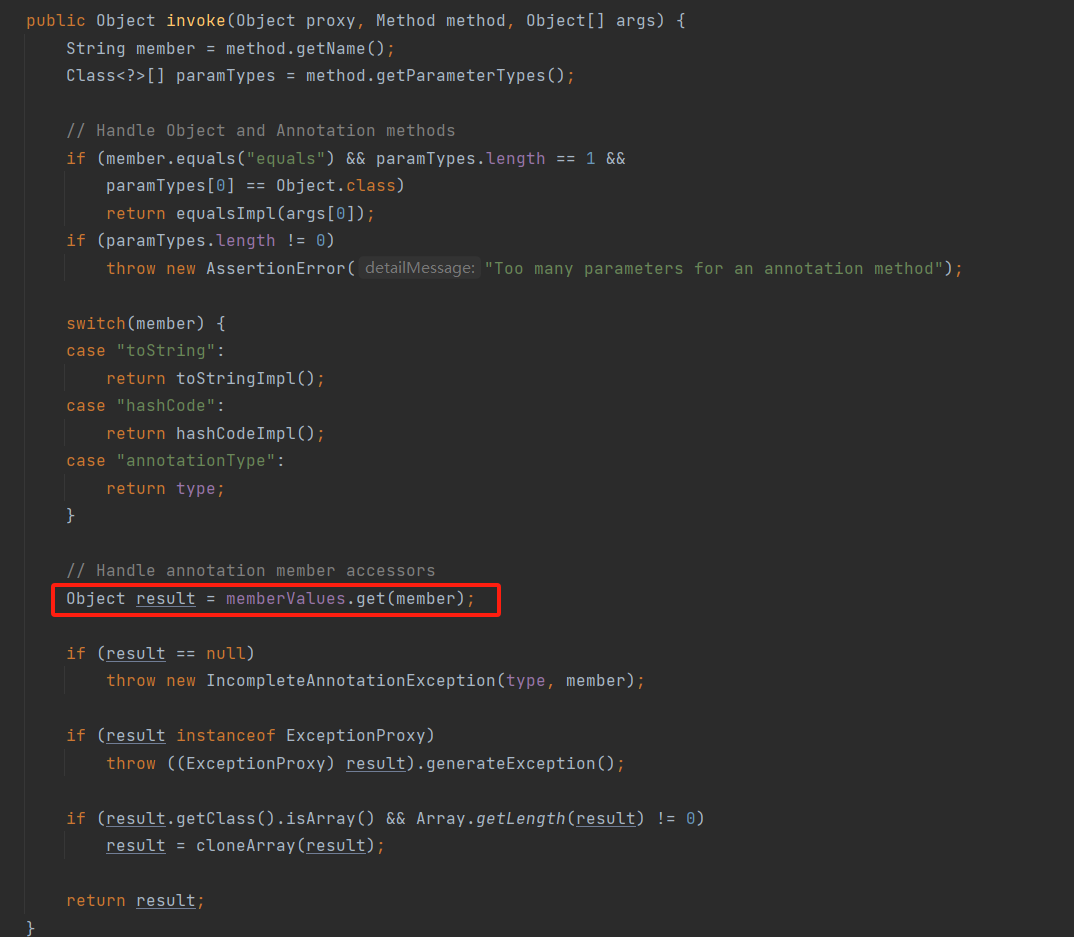Click the "Handle annotation member accessors" comment

pos(250,570)
